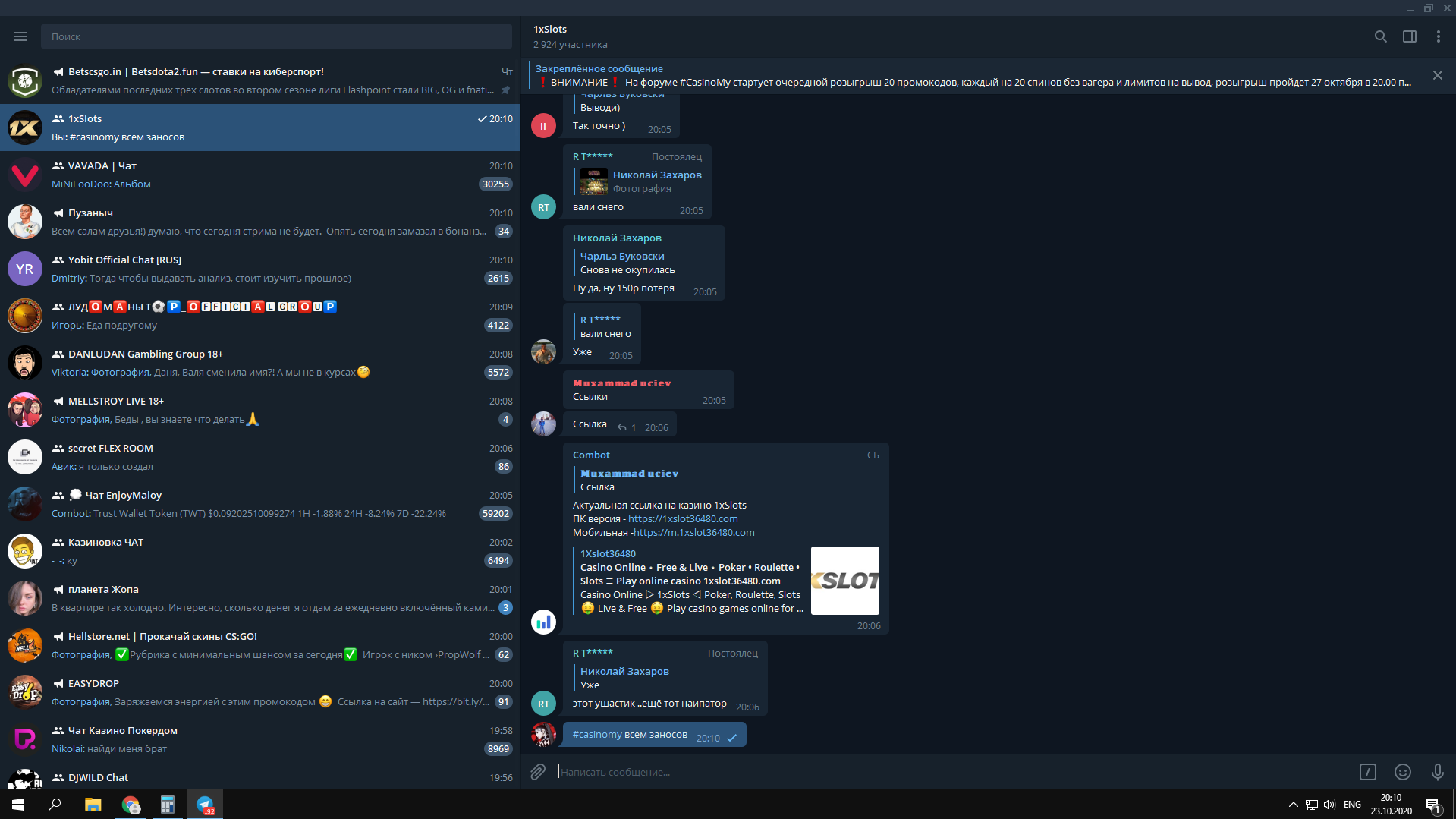Click the 1xslot36480.com PC version link
Screen dimensions: 1456x819
(683, 519)
